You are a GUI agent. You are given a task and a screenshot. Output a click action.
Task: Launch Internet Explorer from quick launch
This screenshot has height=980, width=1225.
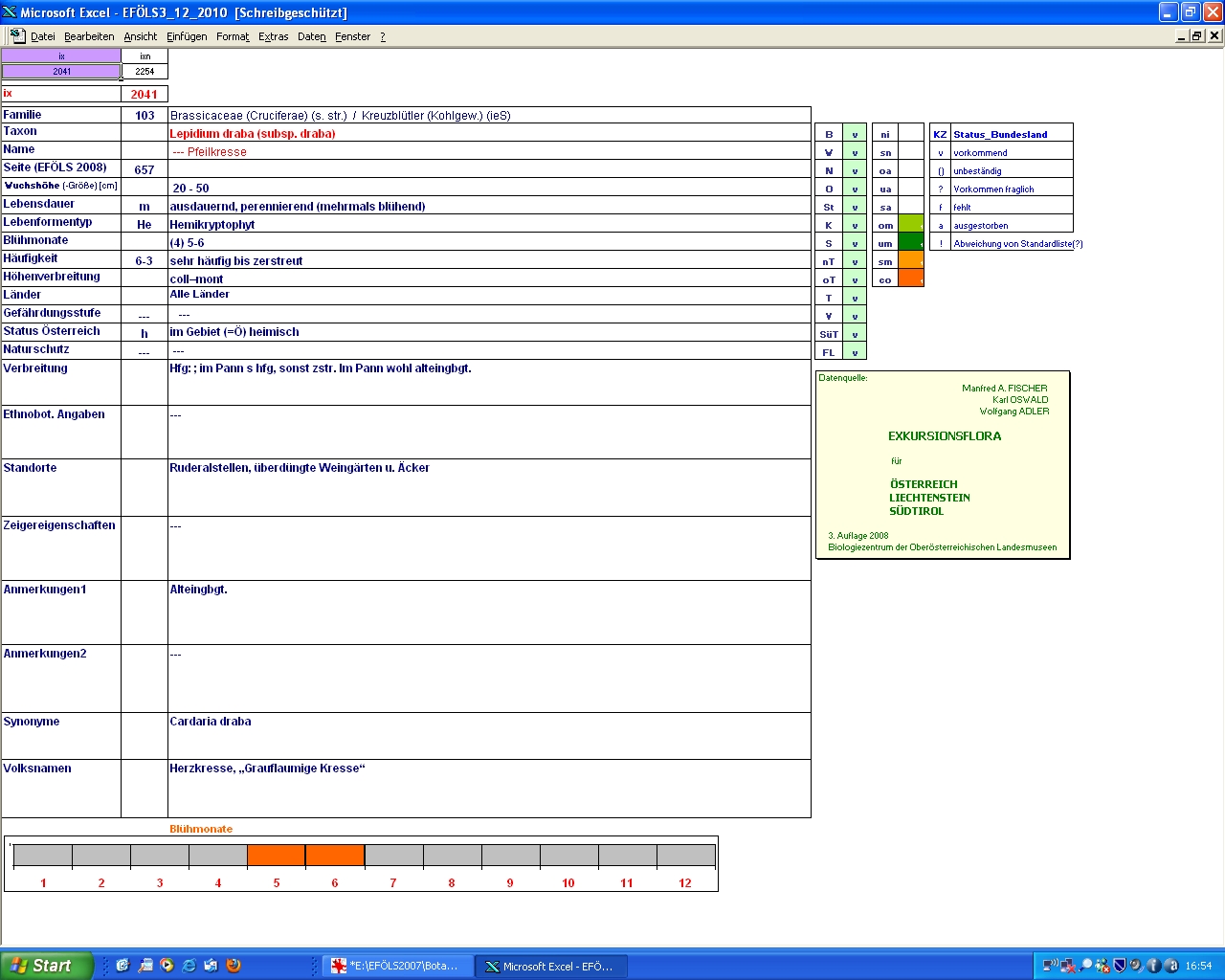pos(189,966)
